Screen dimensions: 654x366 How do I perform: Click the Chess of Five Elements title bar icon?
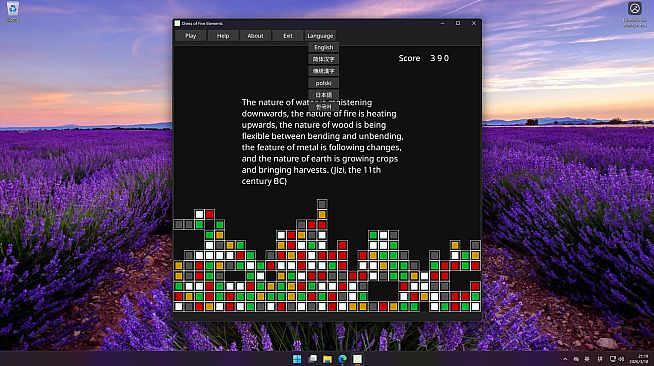pos(177,23)
